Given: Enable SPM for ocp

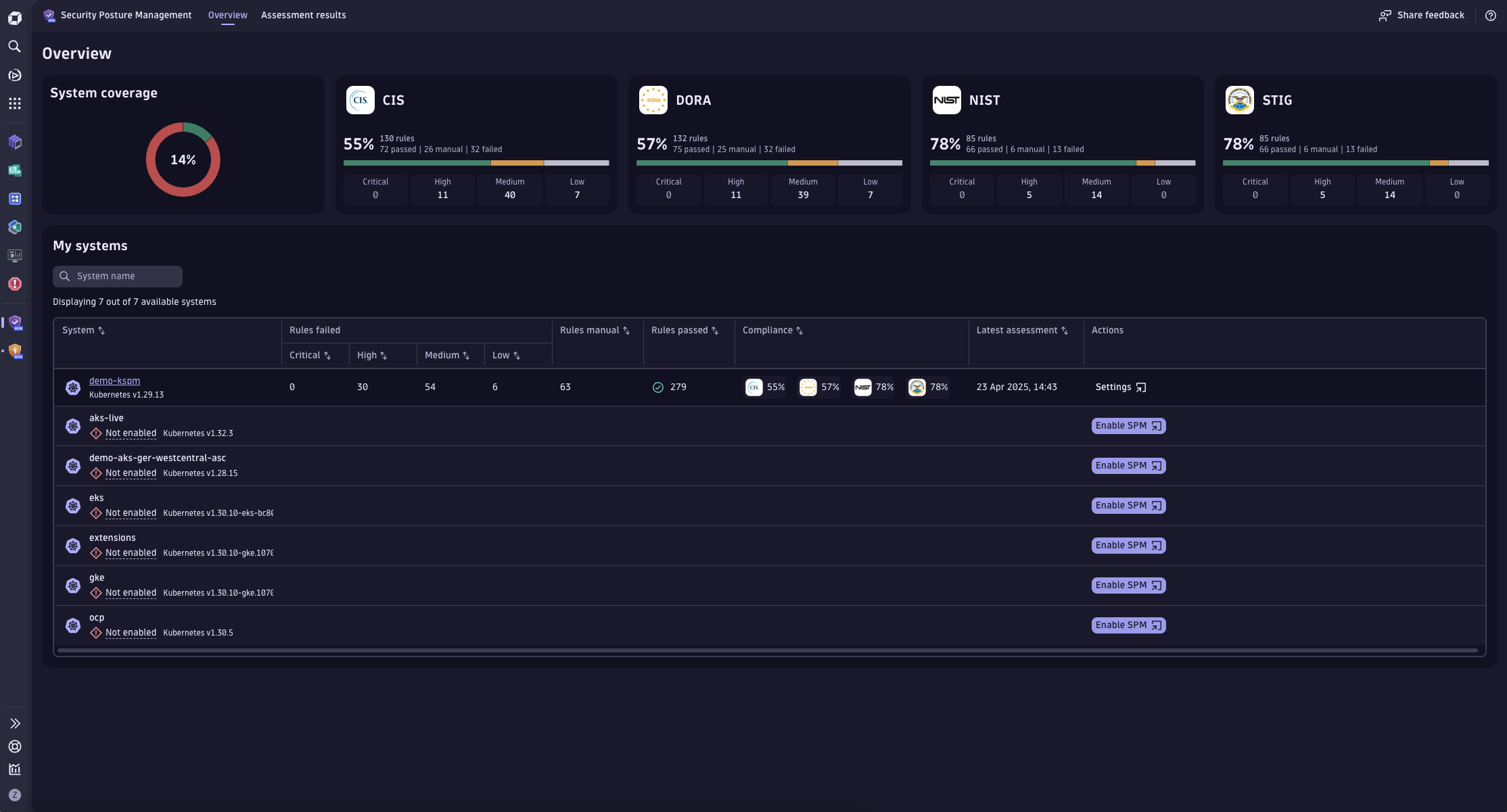Looking at the screenshot, I should pyautogui.click(x=1128, y=625).
